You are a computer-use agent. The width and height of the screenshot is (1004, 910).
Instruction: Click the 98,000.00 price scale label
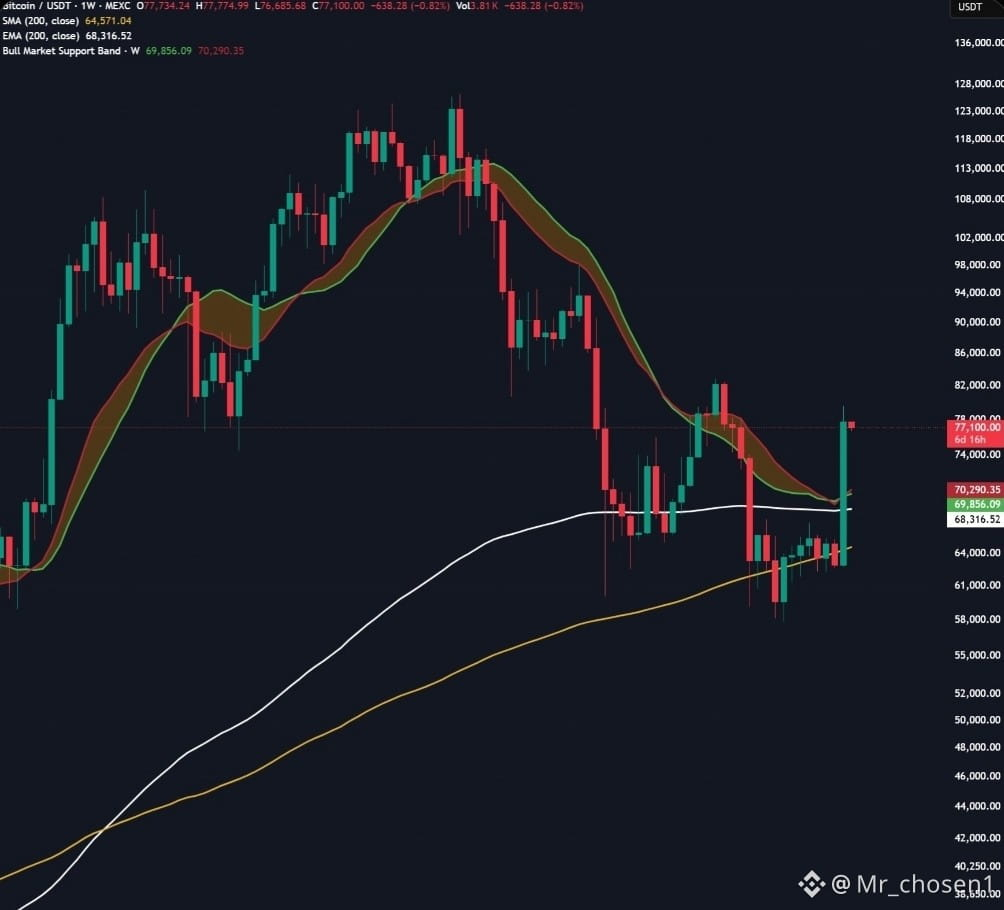click(978, 264)
